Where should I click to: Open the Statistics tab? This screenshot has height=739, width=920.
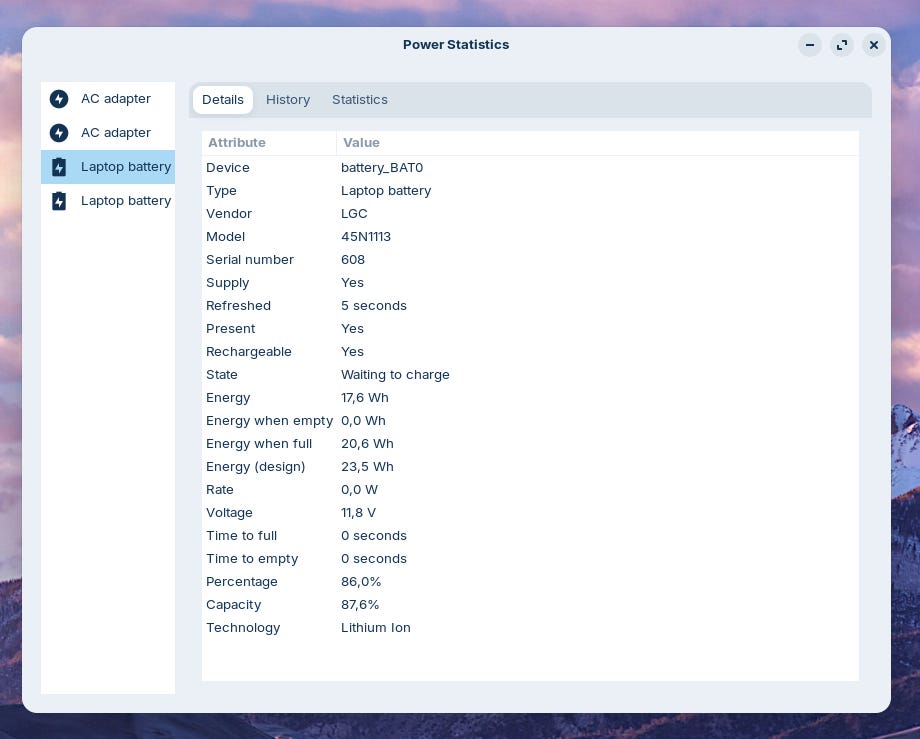click(x=360, y=100)
